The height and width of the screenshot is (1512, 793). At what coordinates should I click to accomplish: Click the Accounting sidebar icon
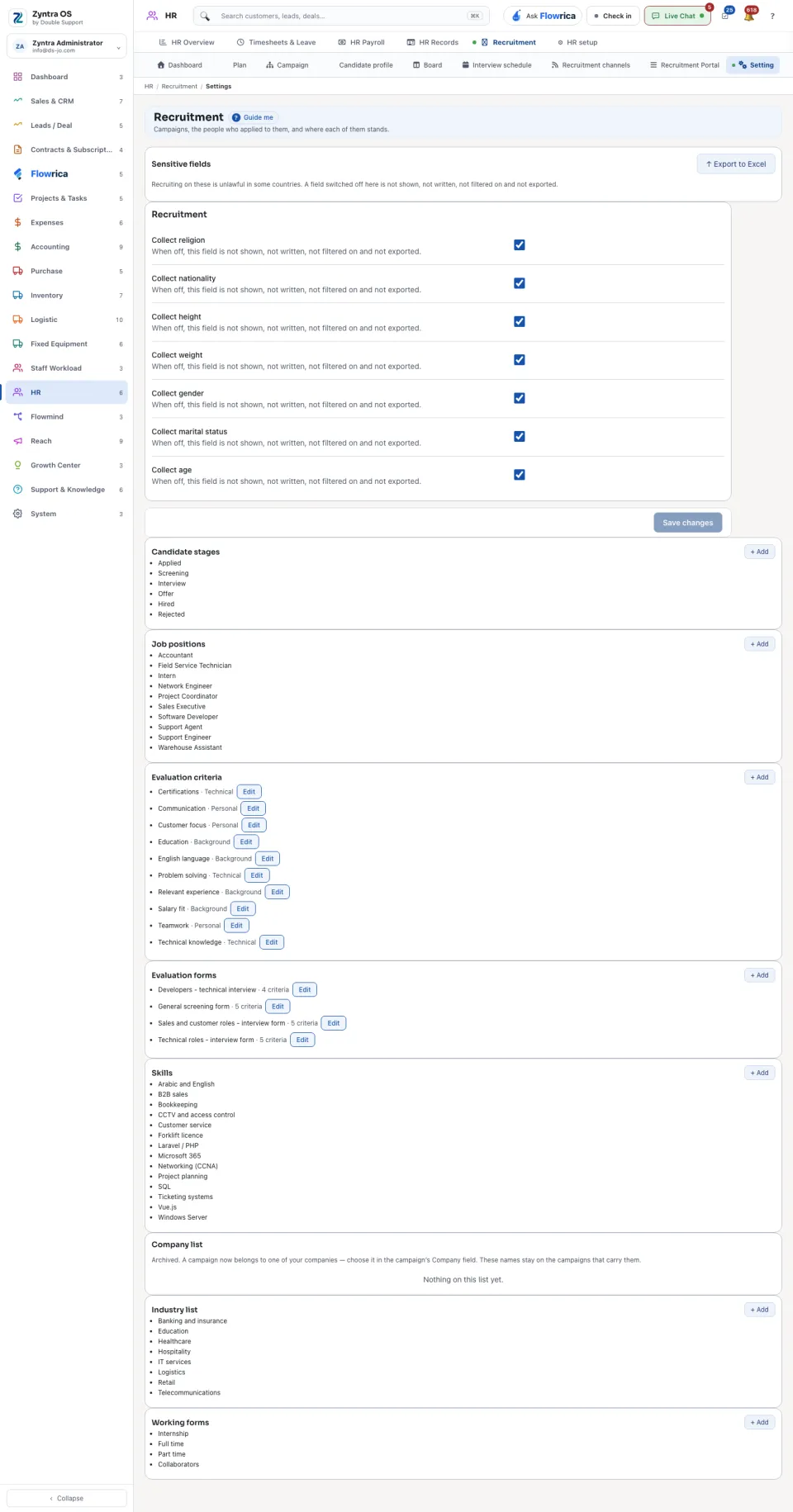(17, 247)
